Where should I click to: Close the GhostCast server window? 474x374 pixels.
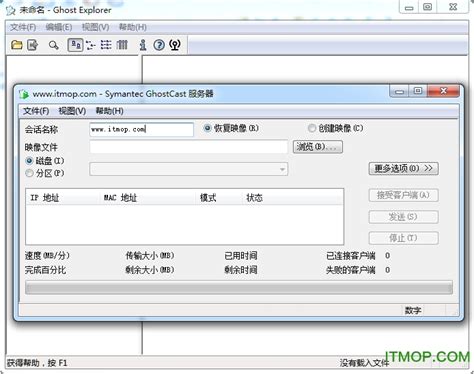pyautogui.click(x=444, y=91)
